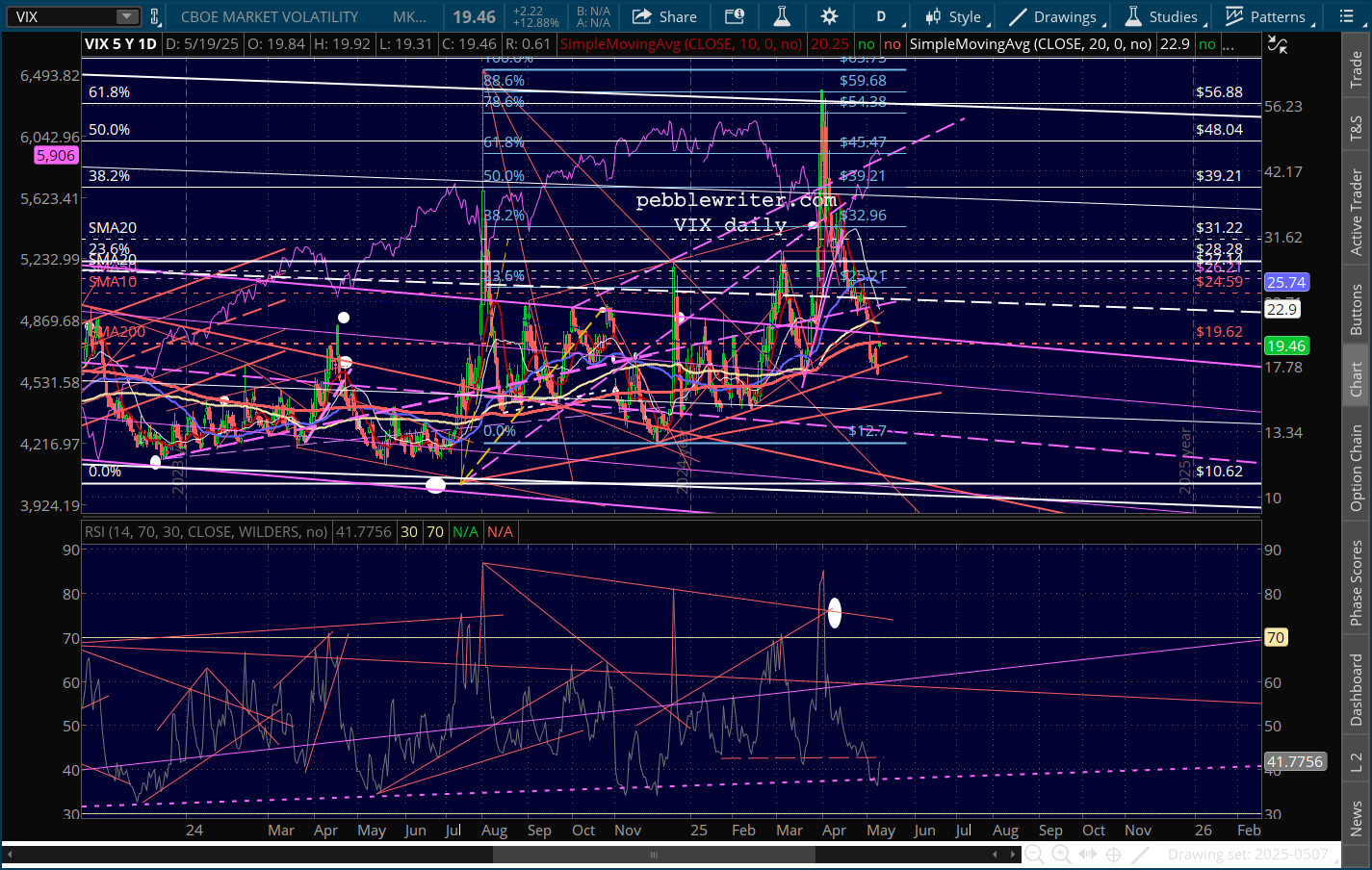This screenshot has width=1372, height=870.
Task: Open the flask quick-study icon in toolbar
Action: point(781,16)
